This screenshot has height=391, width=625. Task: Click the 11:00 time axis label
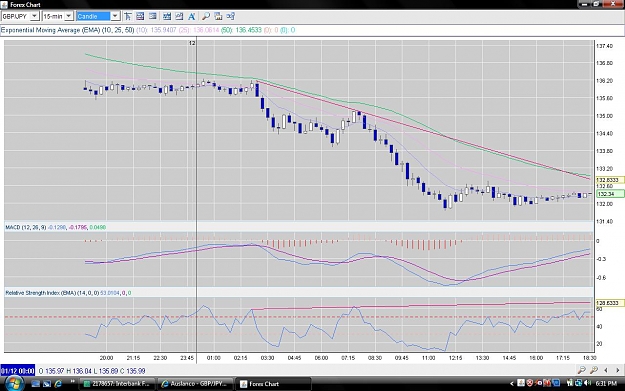click(x=428, y=358)
